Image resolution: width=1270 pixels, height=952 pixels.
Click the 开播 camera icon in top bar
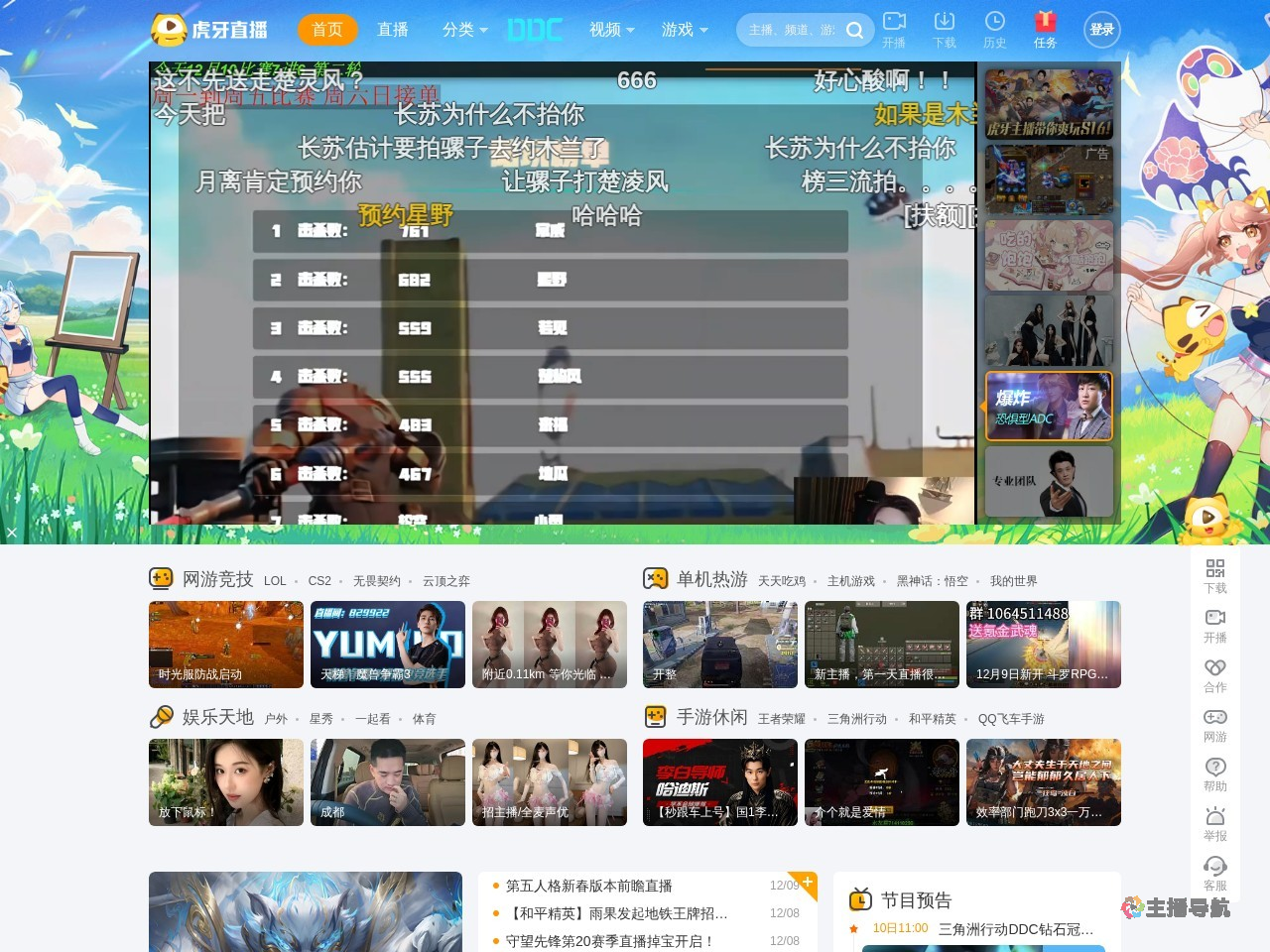point(894,28)
